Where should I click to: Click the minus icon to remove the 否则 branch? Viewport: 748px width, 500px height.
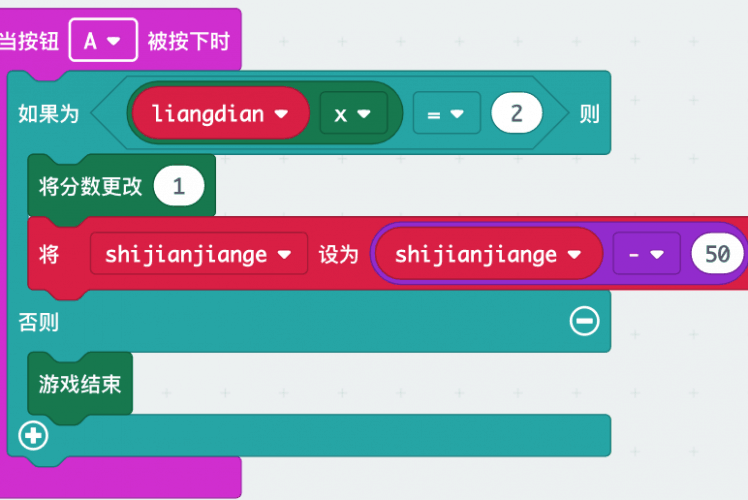click(584, 321)
